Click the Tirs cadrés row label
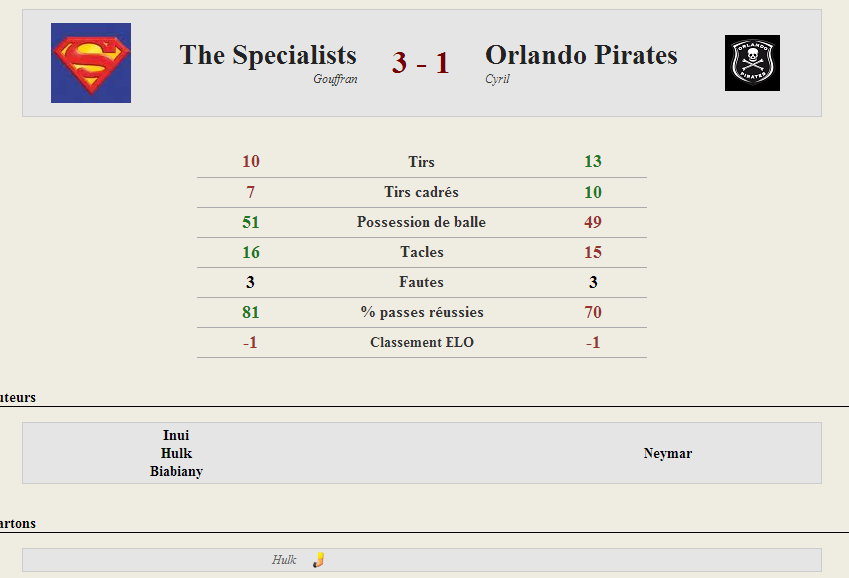Screen dimensions: 849x578 (x=421, y=192)
